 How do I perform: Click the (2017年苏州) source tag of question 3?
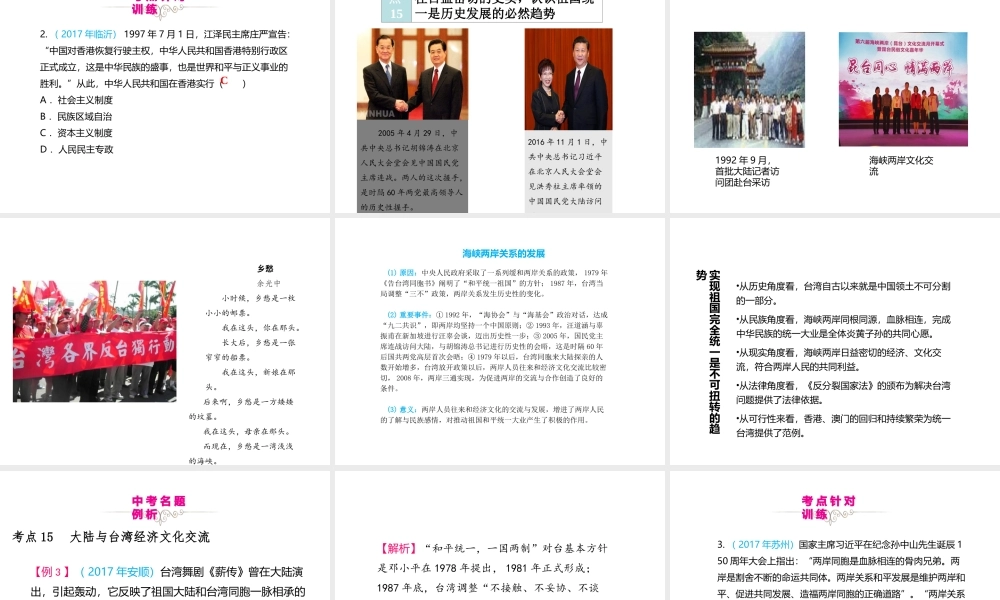tap(762, 545)
